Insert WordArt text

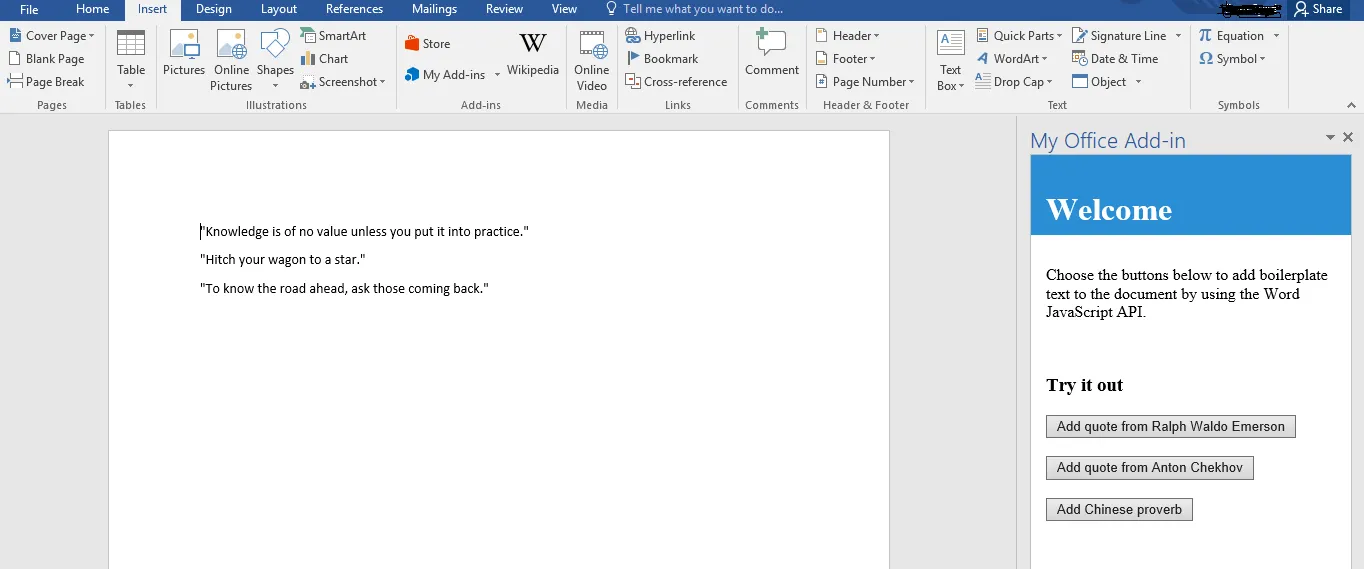(x=1012, y=58)
